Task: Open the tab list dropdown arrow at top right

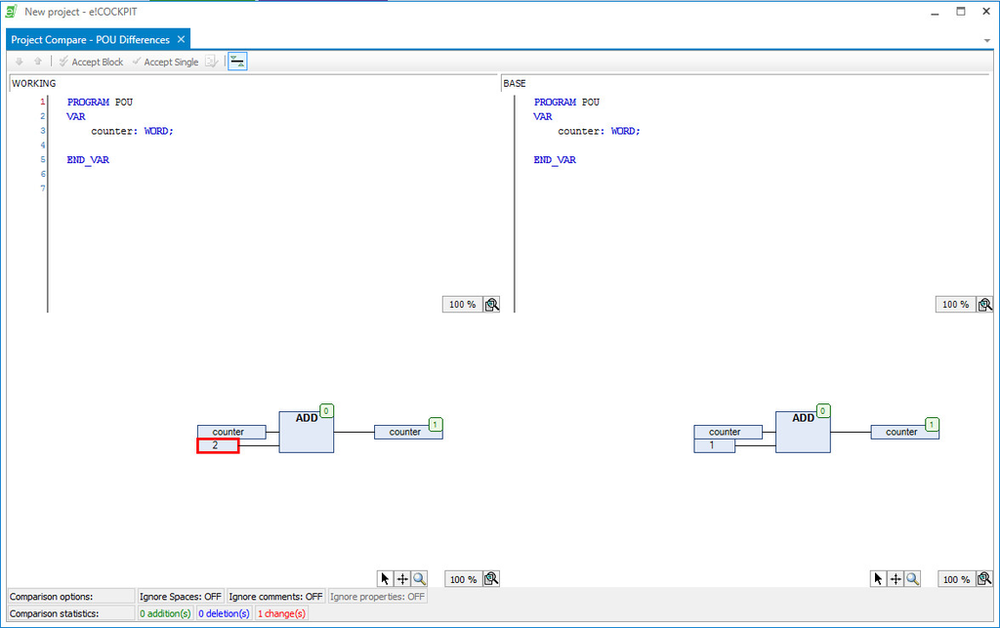Action: [x=987, y=41]
